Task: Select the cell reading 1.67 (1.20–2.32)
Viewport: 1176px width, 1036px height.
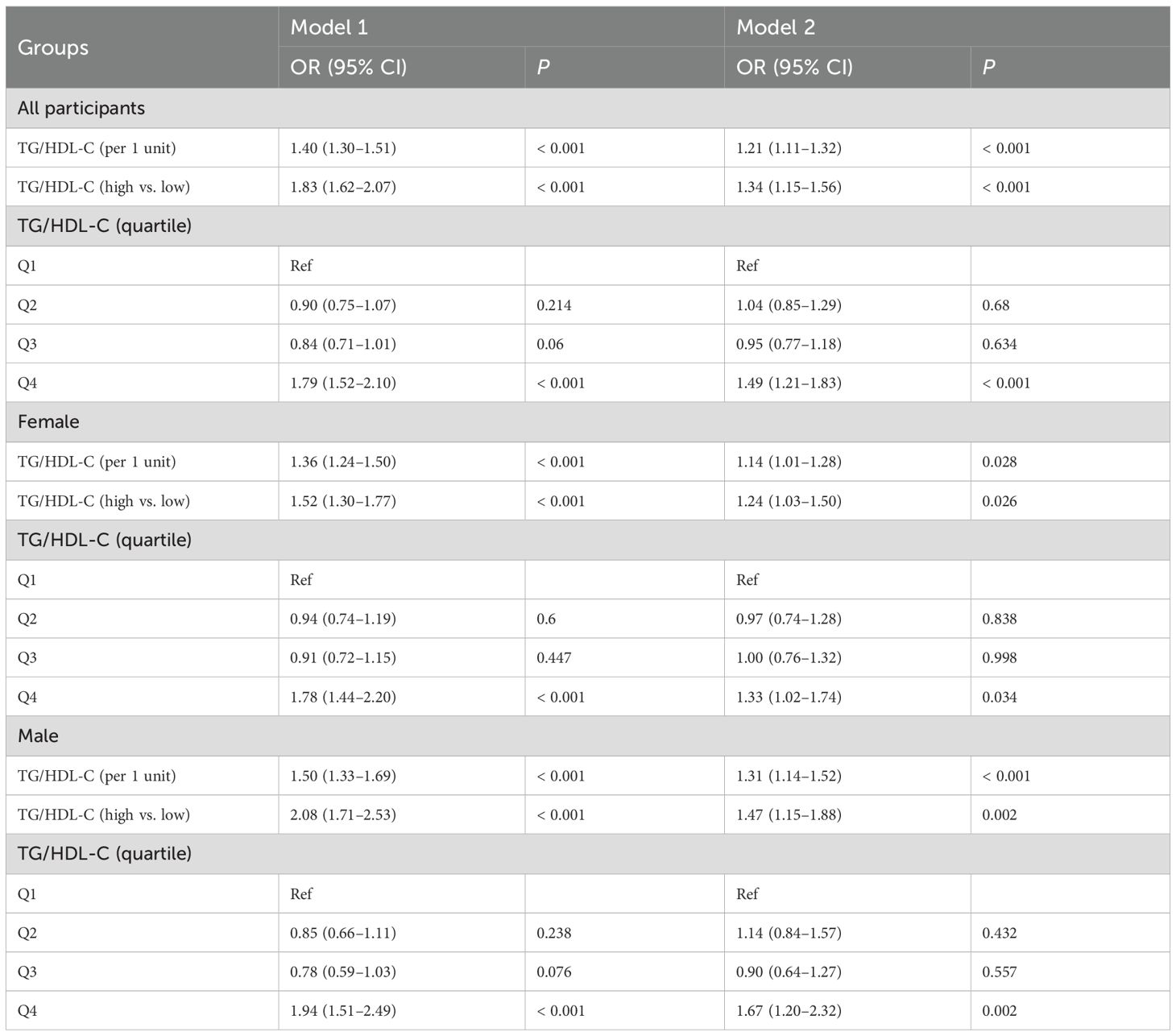Action: [x=789, y=1010]
